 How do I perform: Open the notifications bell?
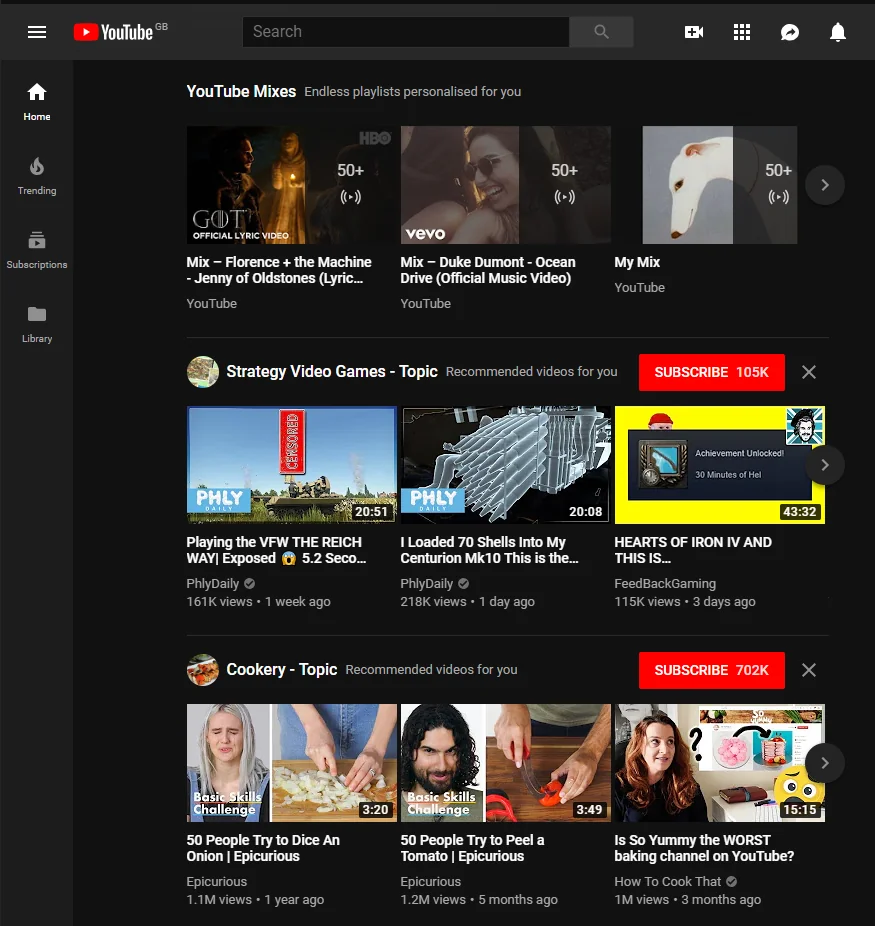click(838, 32)
